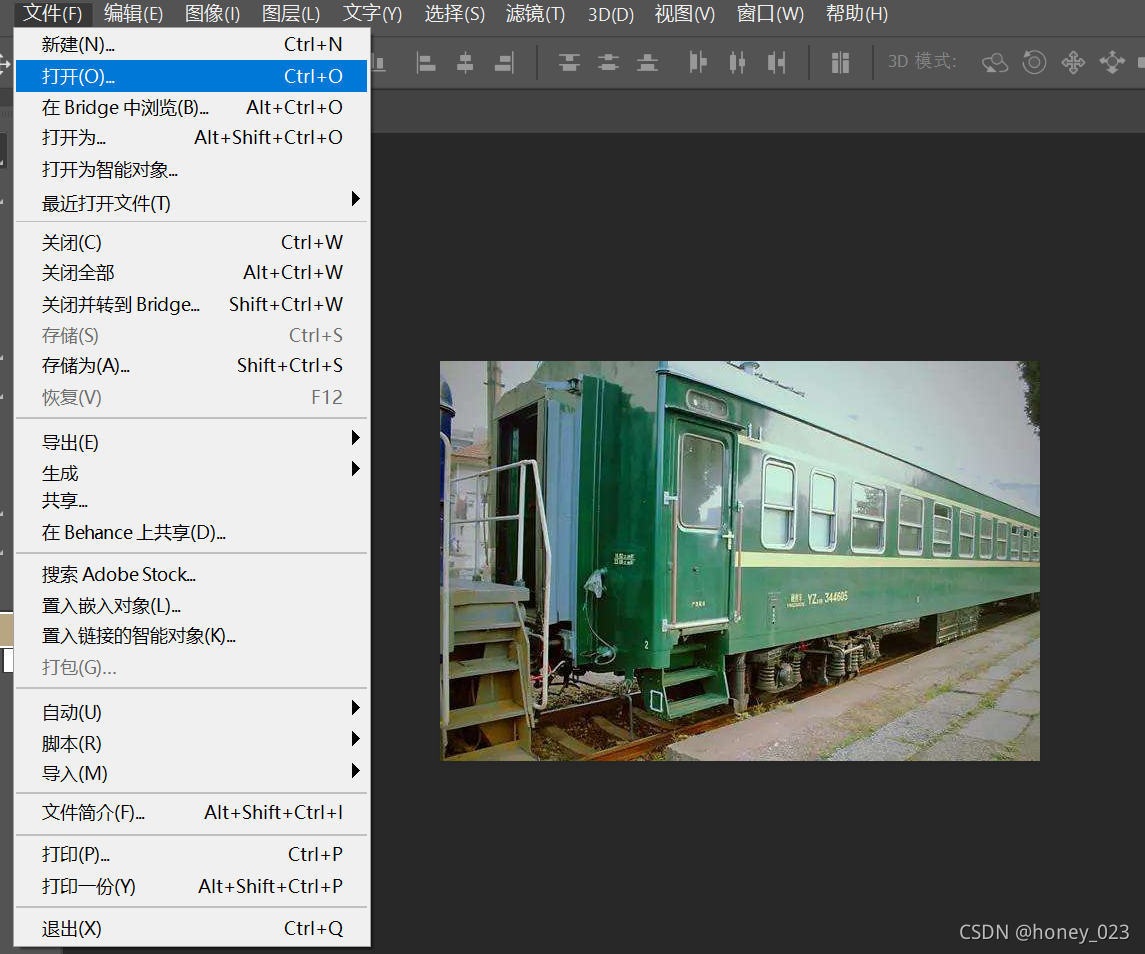
Task: Open the 图像(I) menu
Action: (212, 14)
